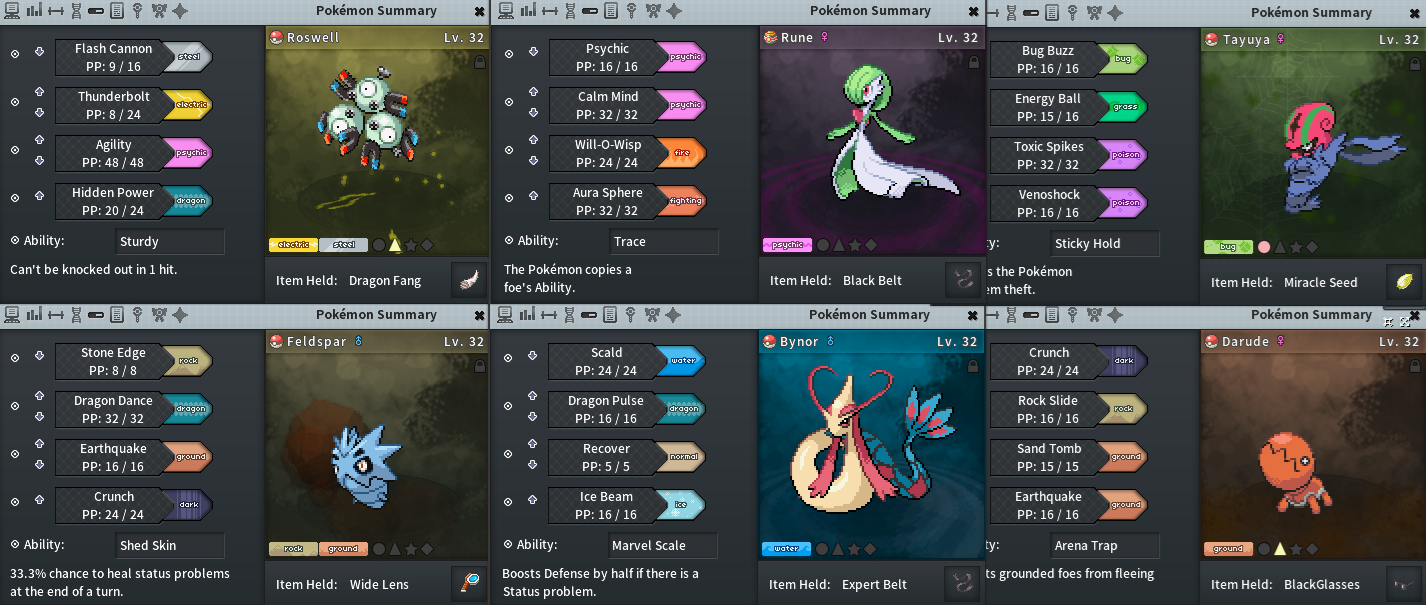Toggle the lock icon on Roswell's portrait

479,62
